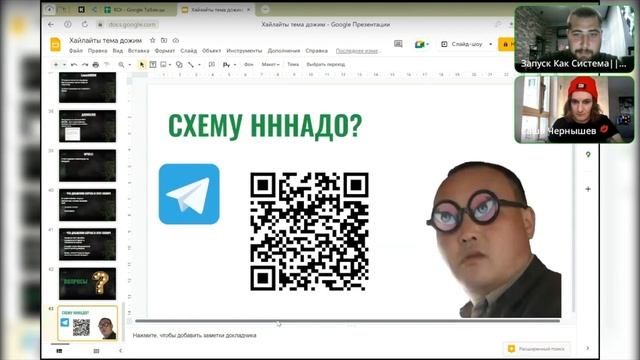Select slide 40 thumbnail in filmstrip
This screenshot has height=360, width=640.
click(87, 205)
